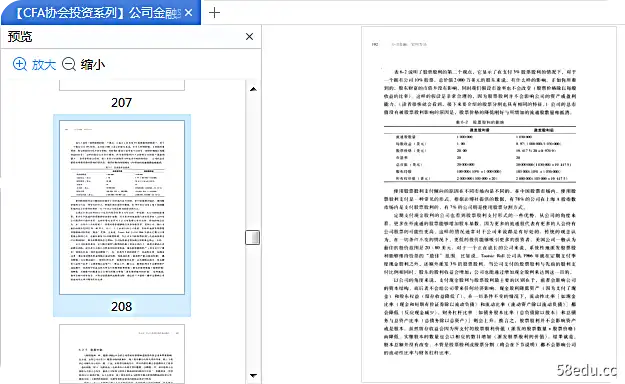Click the zoom-out magnifier icon
625x384 pixels.
point(69,64)
